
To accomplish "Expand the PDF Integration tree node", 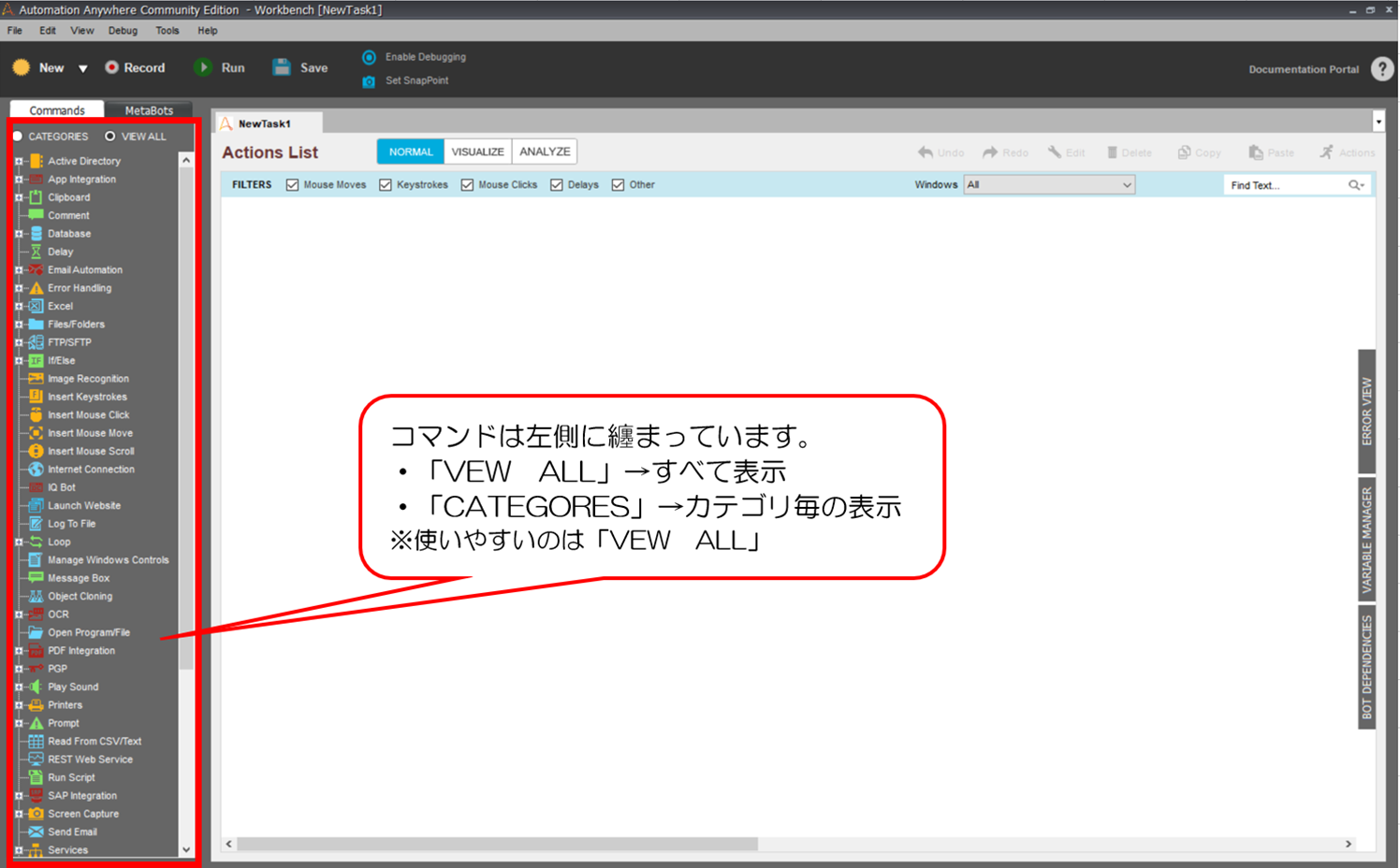I will 19,651.
